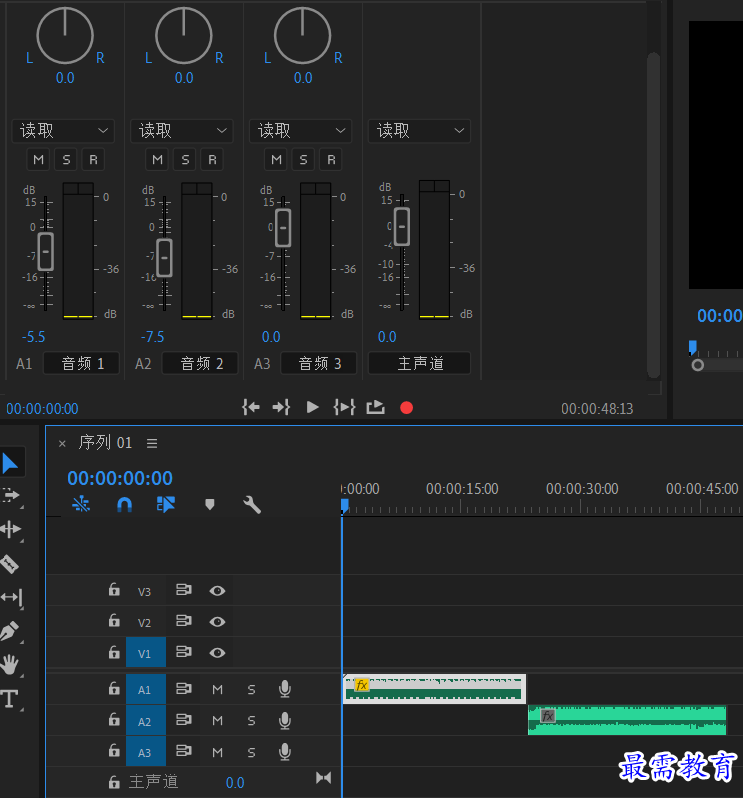
Task: Enable recording on mixer track A2
Action: click(x=212, y=159)
